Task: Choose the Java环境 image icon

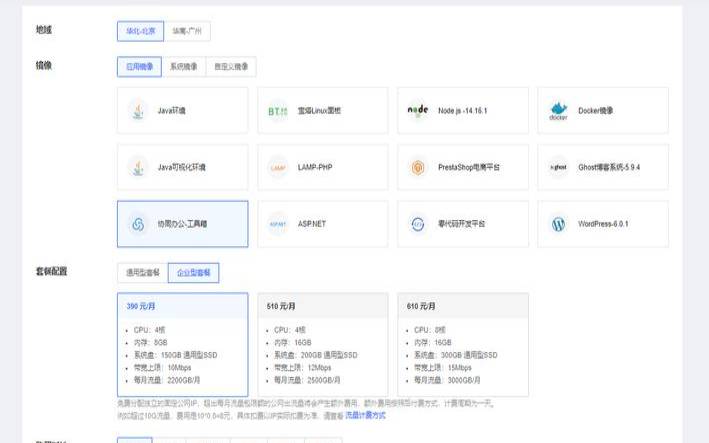Action: [x=138, y=111]
